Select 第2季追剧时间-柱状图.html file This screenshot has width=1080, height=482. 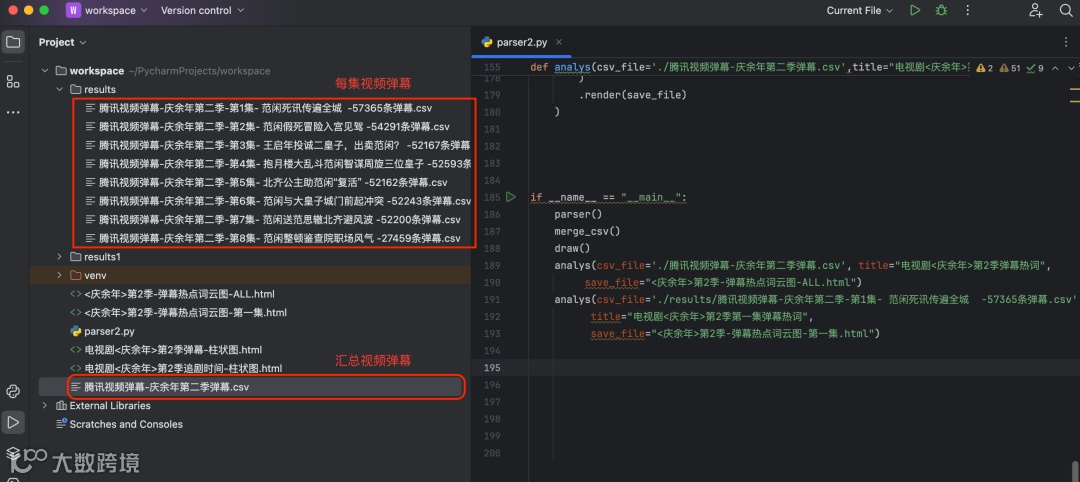click(176, 368)
